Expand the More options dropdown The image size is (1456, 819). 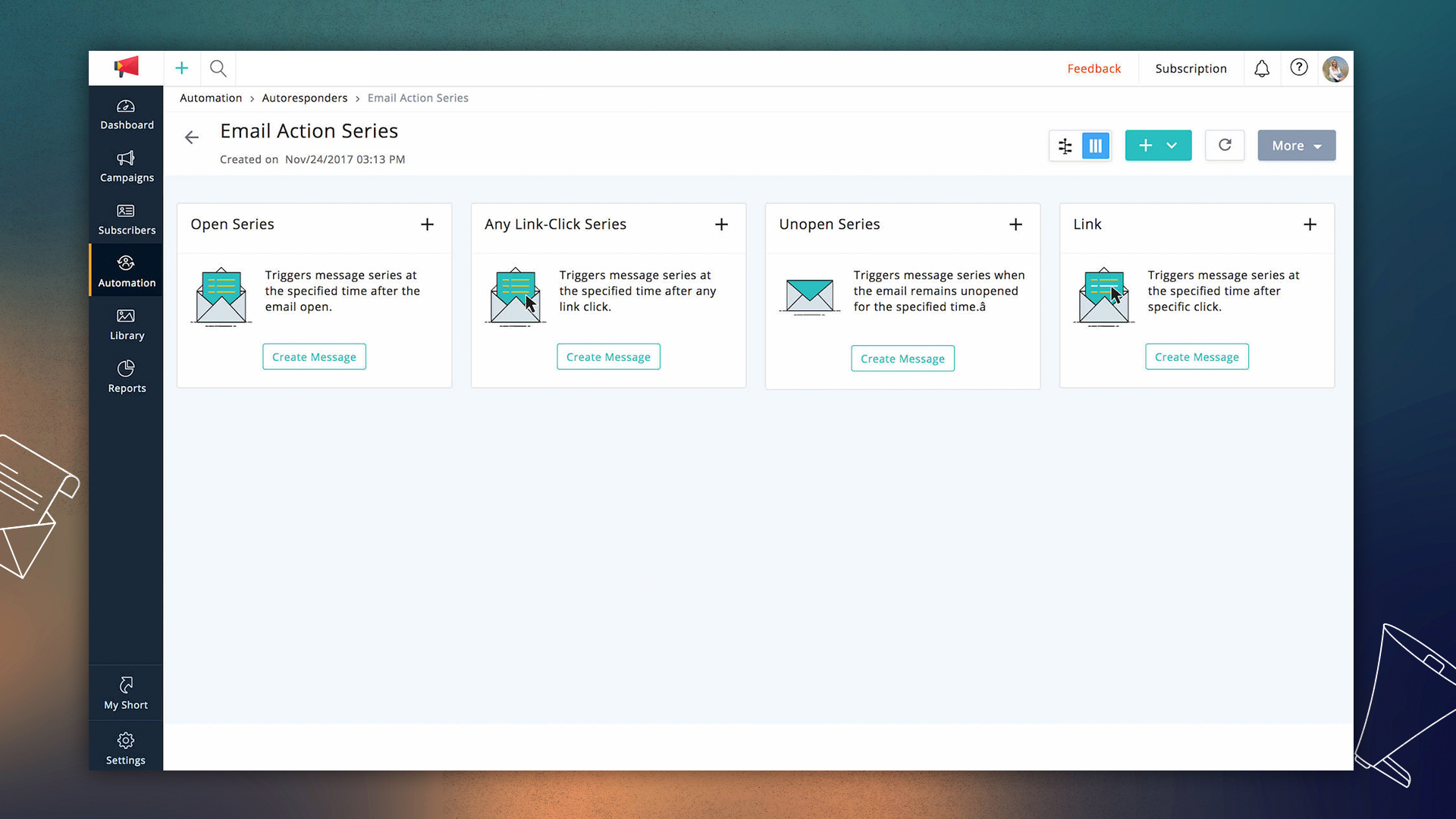[1296, 145]
